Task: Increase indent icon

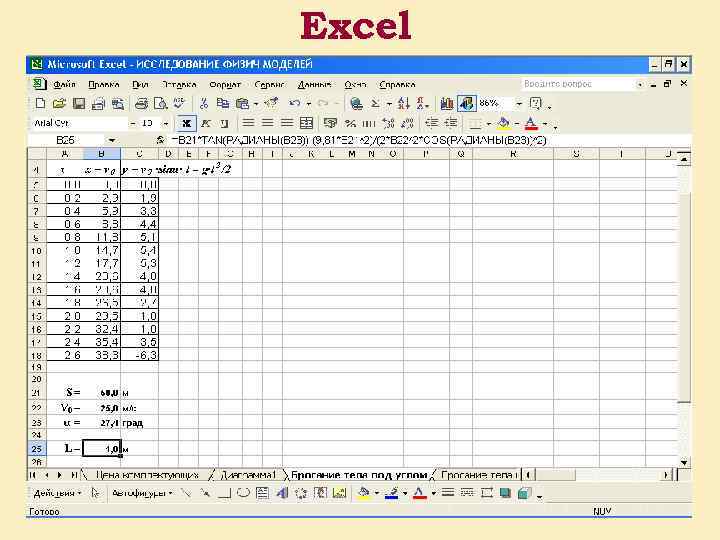Action: coord(451,123)
